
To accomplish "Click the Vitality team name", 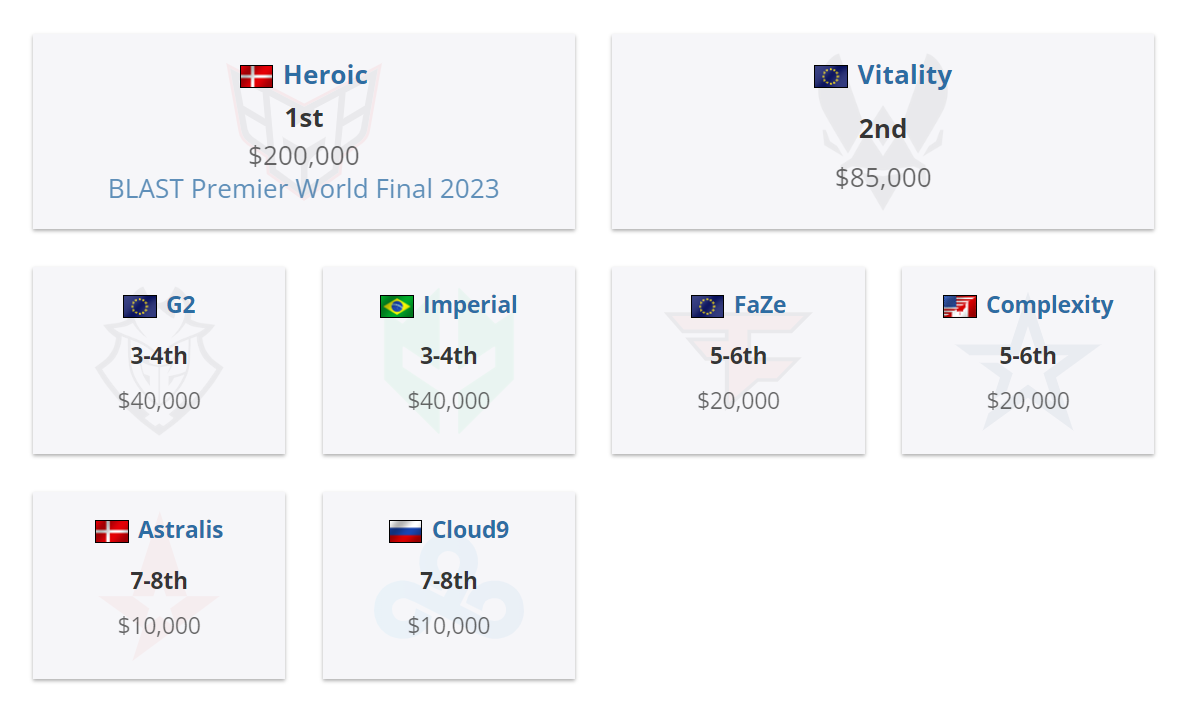I will pyautogui.click(x=905, y=75).
